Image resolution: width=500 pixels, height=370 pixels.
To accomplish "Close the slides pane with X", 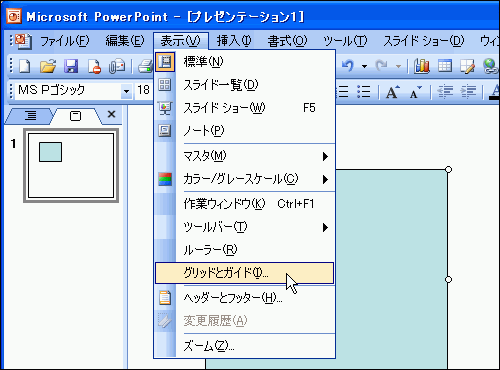I will point(112,114).
